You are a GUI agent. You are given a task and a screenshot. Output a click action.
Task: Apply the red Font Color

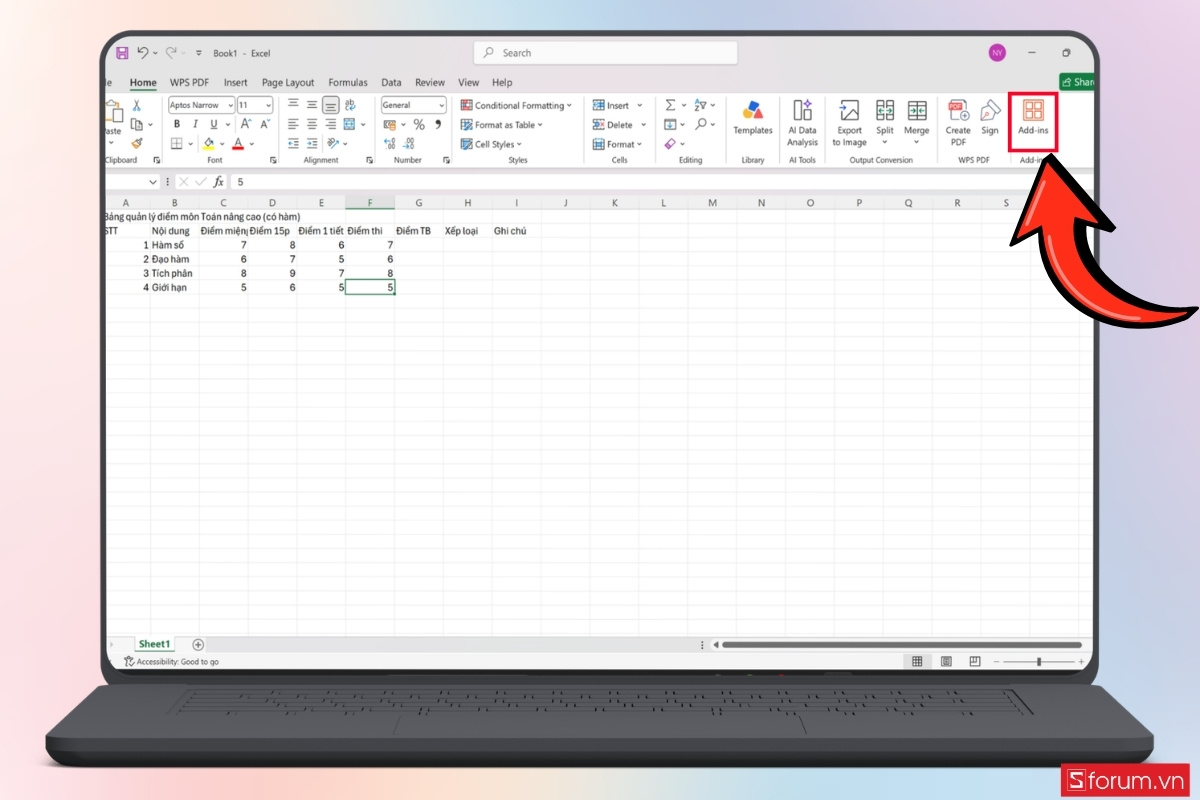[238, 144]
